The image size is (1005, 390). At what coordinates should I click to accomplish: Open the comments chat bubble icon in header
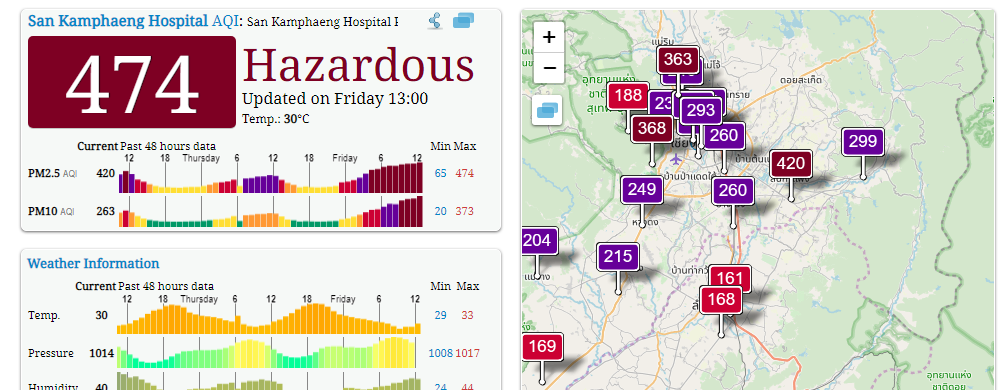tap(463, 21)
